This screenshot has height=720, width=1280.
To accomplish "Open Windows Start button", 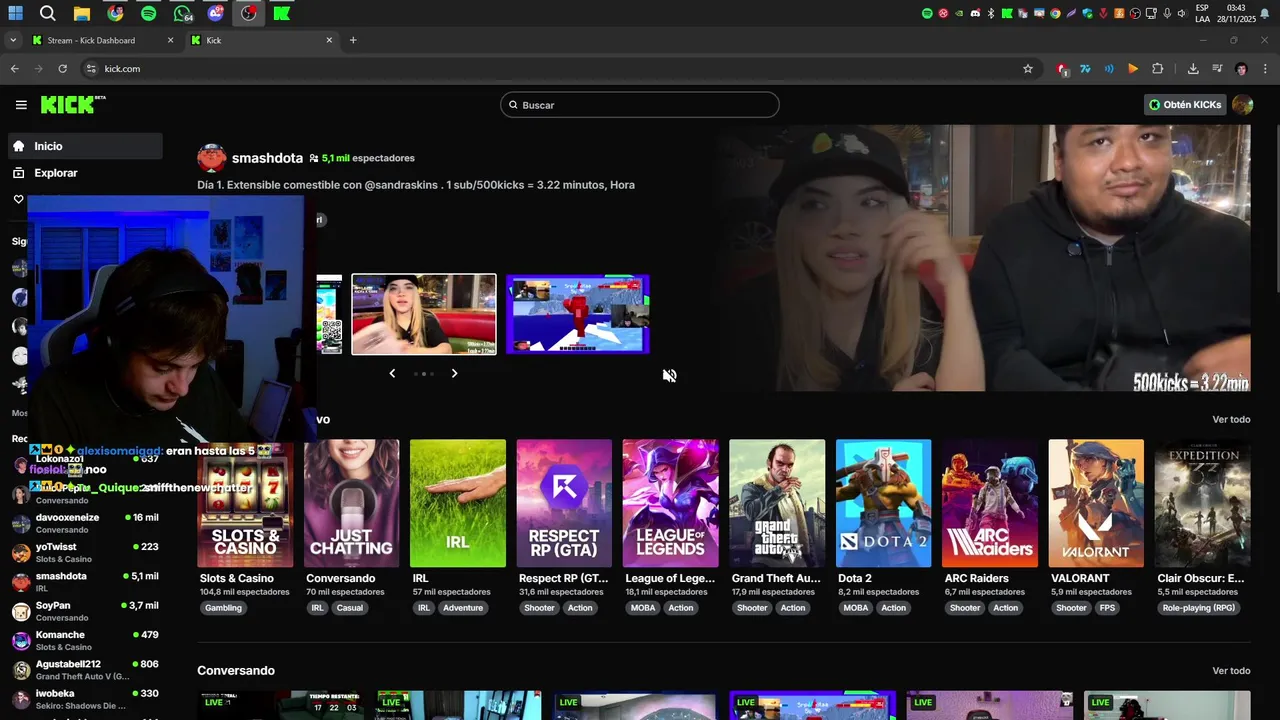I will [15, 14].
